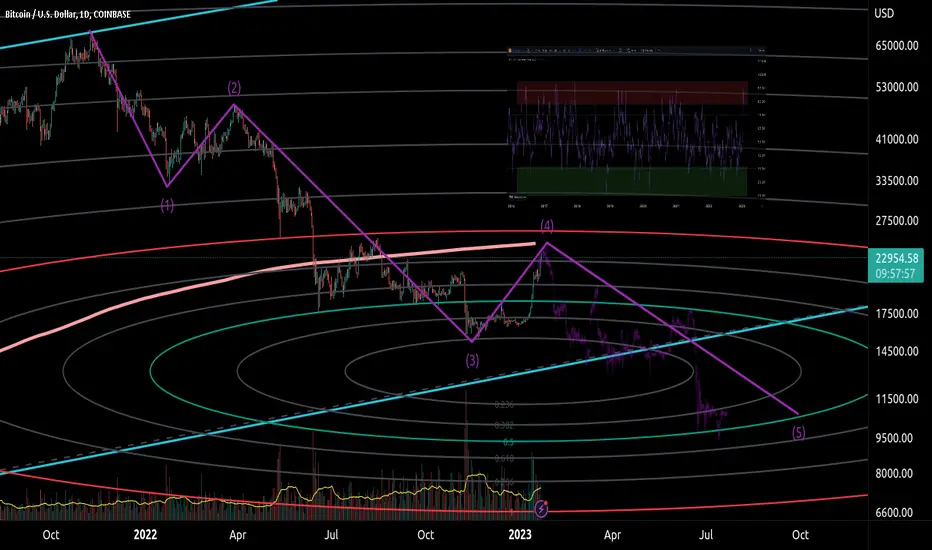Click the Apr label between 2022 and Jul
Viewport: 932px width, 550px height.
[x=238, y=535]
